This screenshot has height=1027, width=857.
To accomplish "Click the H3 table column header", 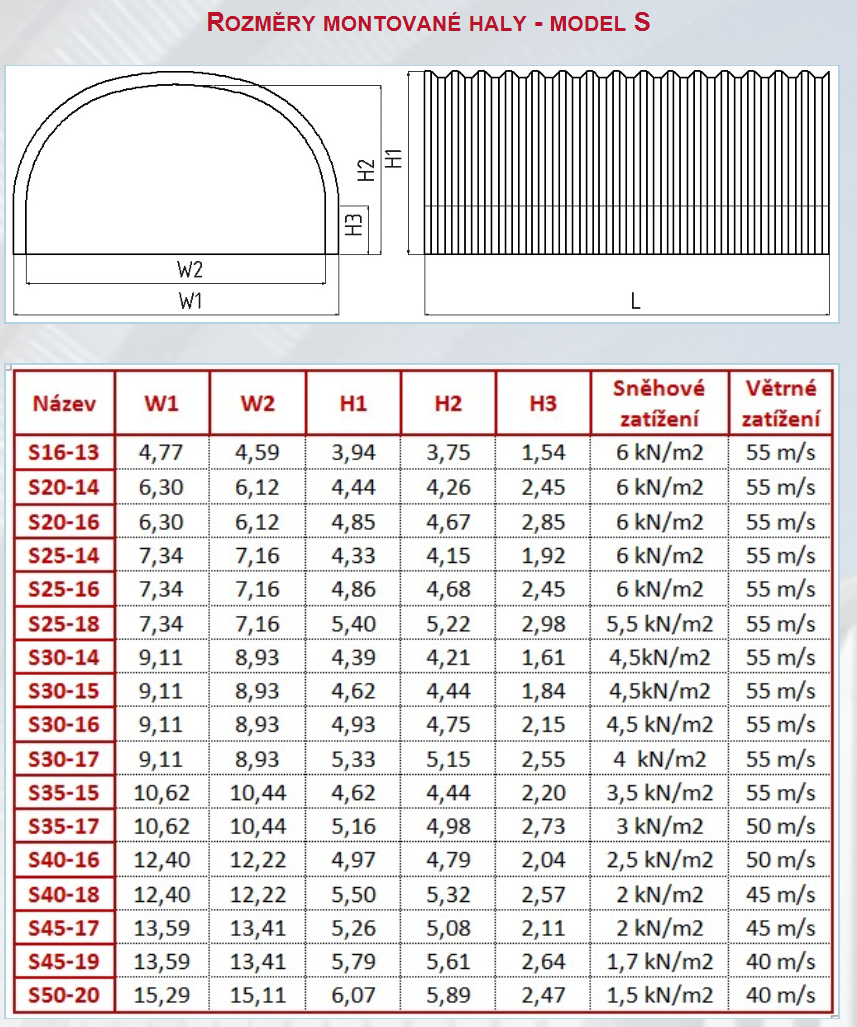I will (543, 403).
